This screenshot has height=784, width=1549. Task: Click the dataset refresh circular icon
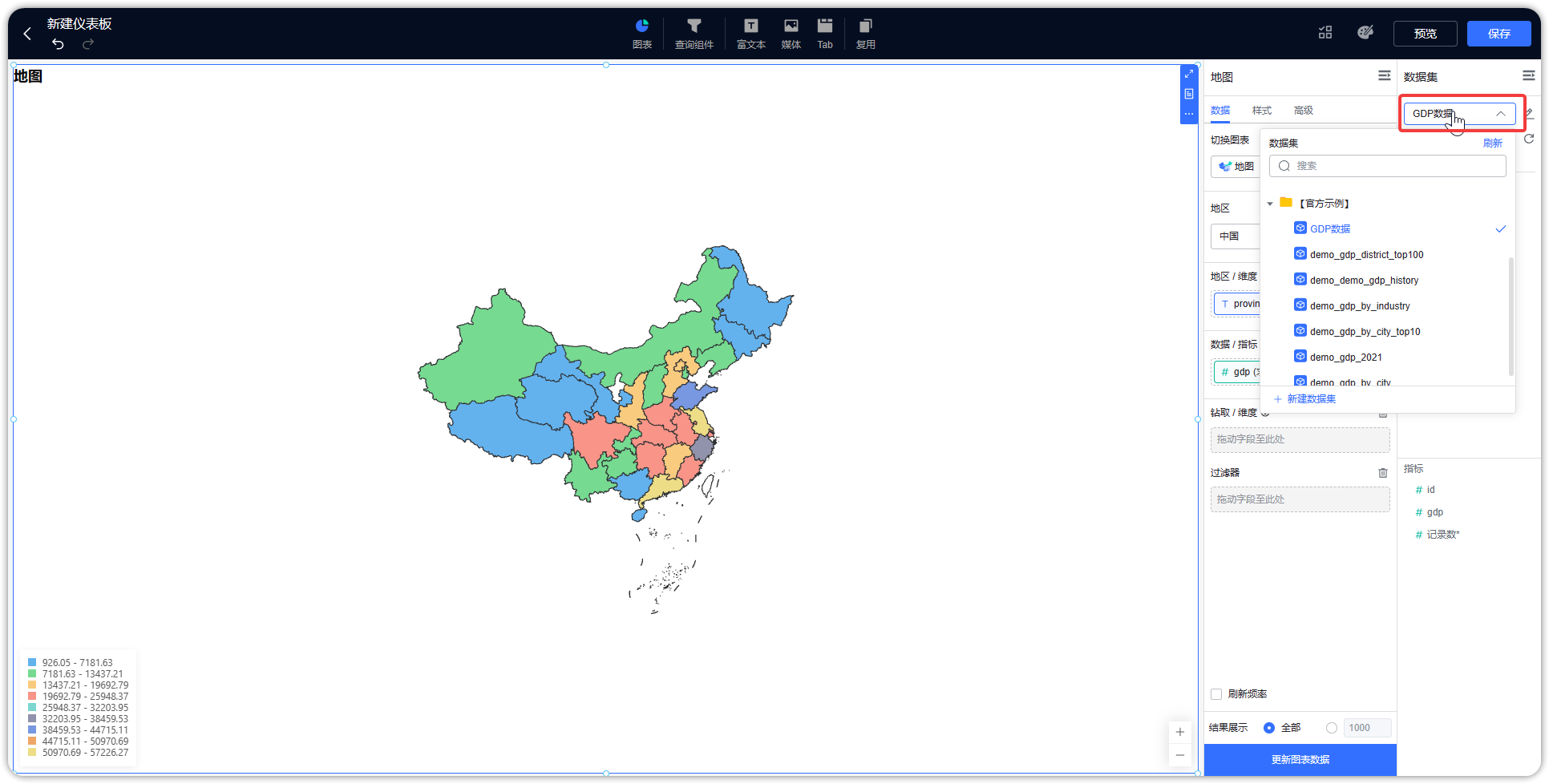1529,139
